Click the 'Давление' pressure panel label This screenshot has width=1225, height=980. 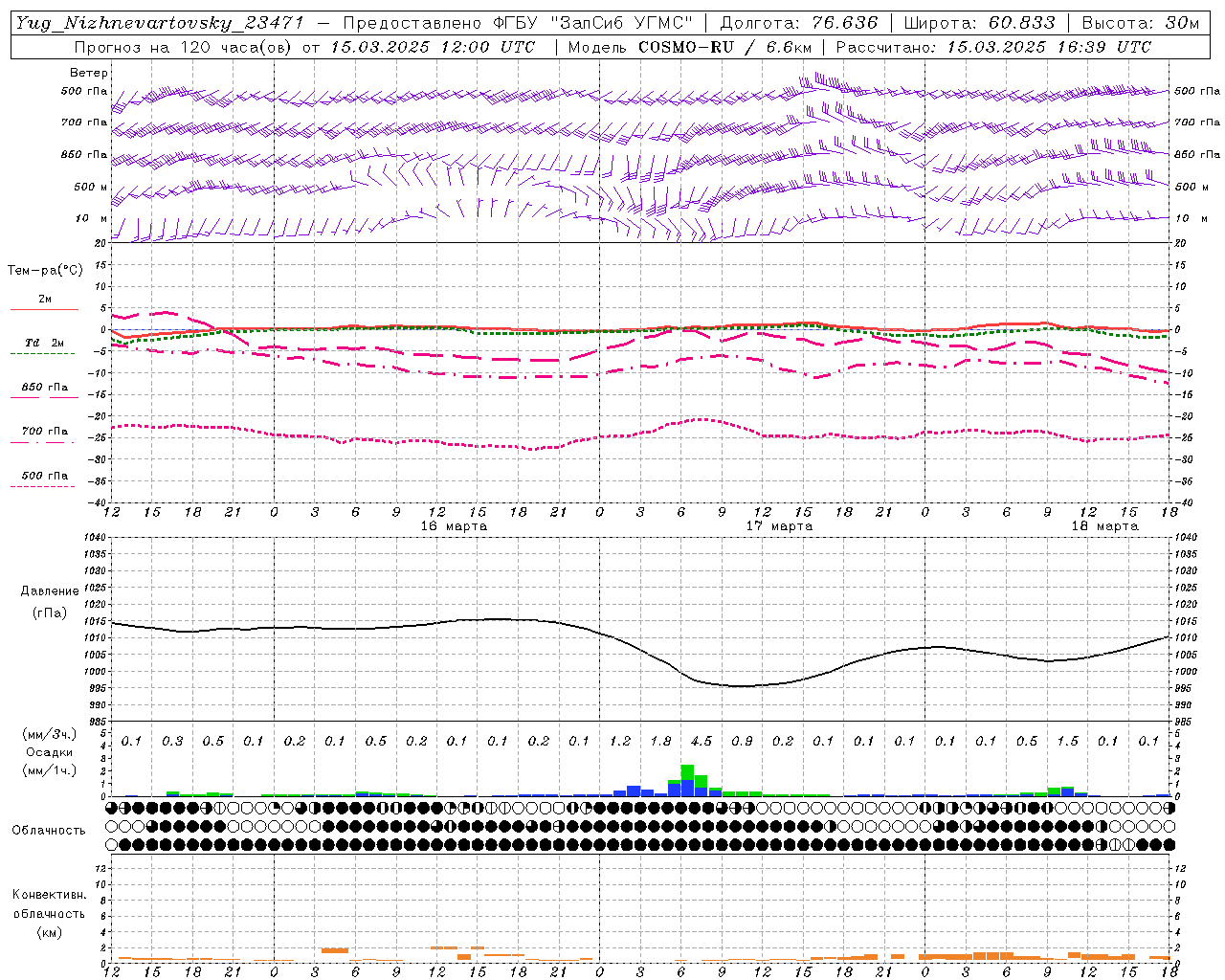50,591
